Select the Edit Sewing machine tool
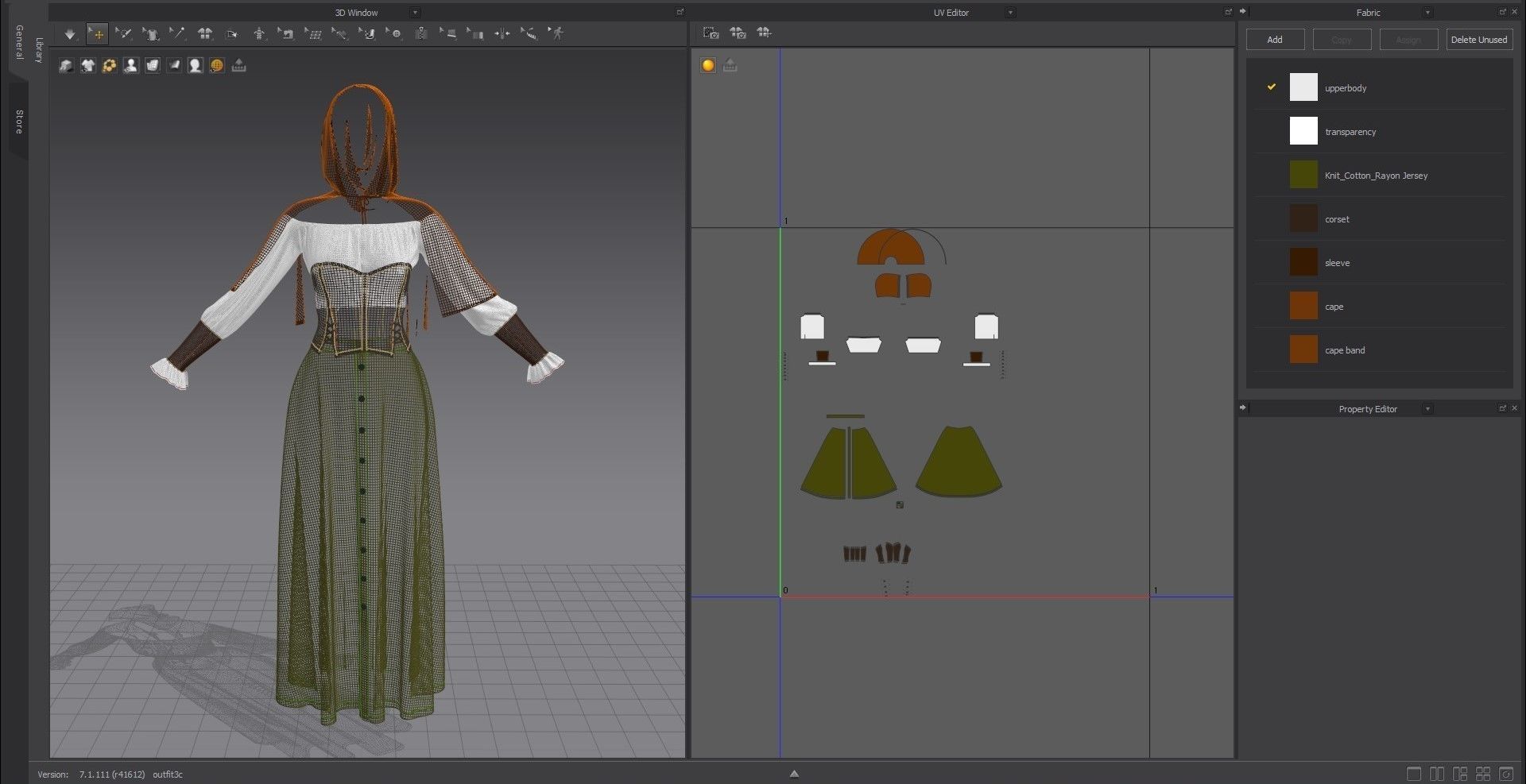Viewport: 1526px width, 784px height. pyautogui.click(x=286, y=33)
